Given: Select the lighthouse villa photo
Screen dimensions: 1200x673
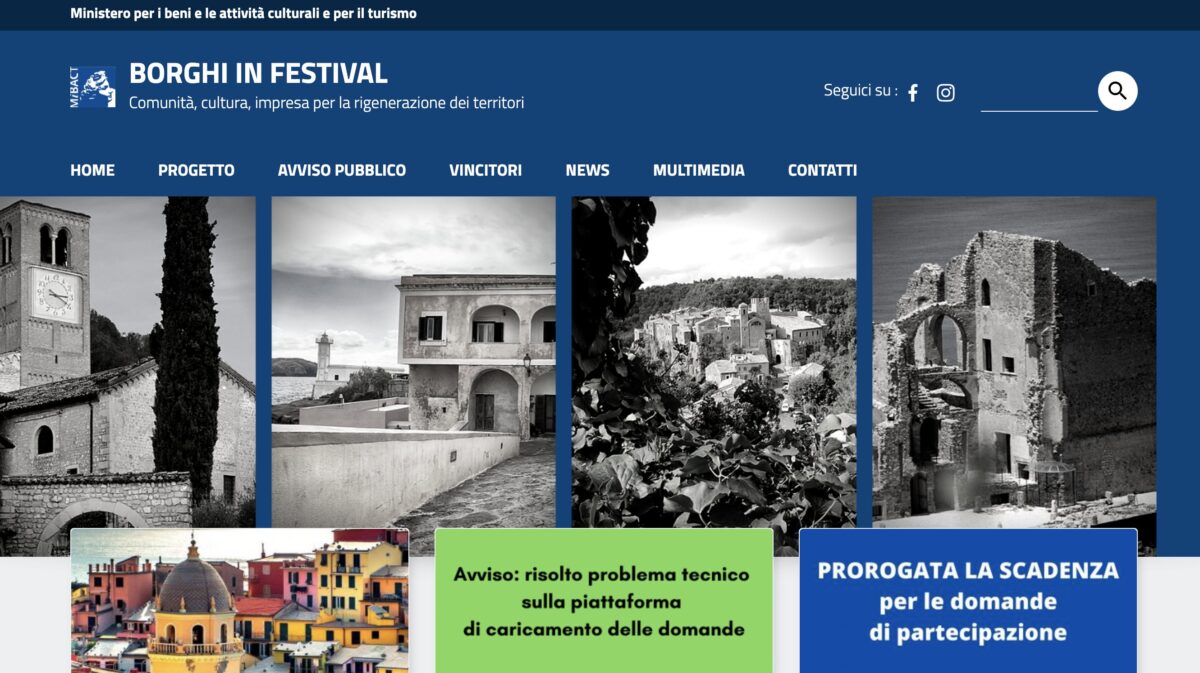Looking at the screenshot, I should pyautogui.click(x=413, y=360).
